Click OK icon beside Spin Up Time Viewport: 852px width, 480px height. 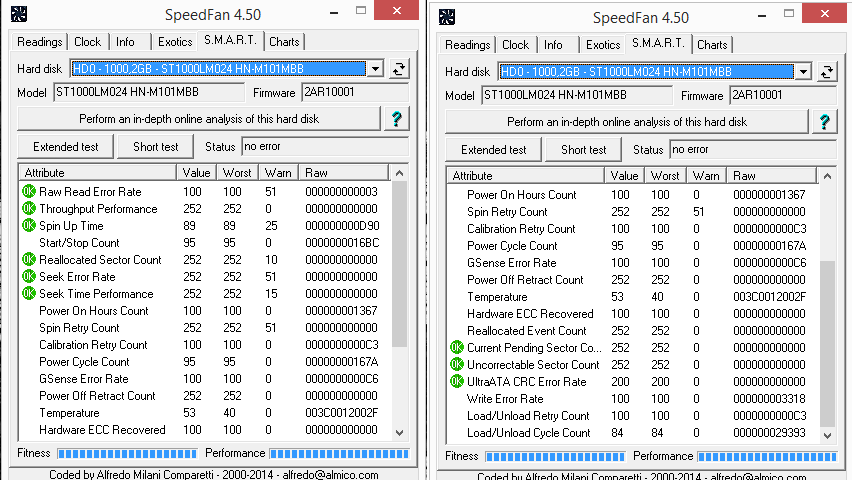(29, 226)
